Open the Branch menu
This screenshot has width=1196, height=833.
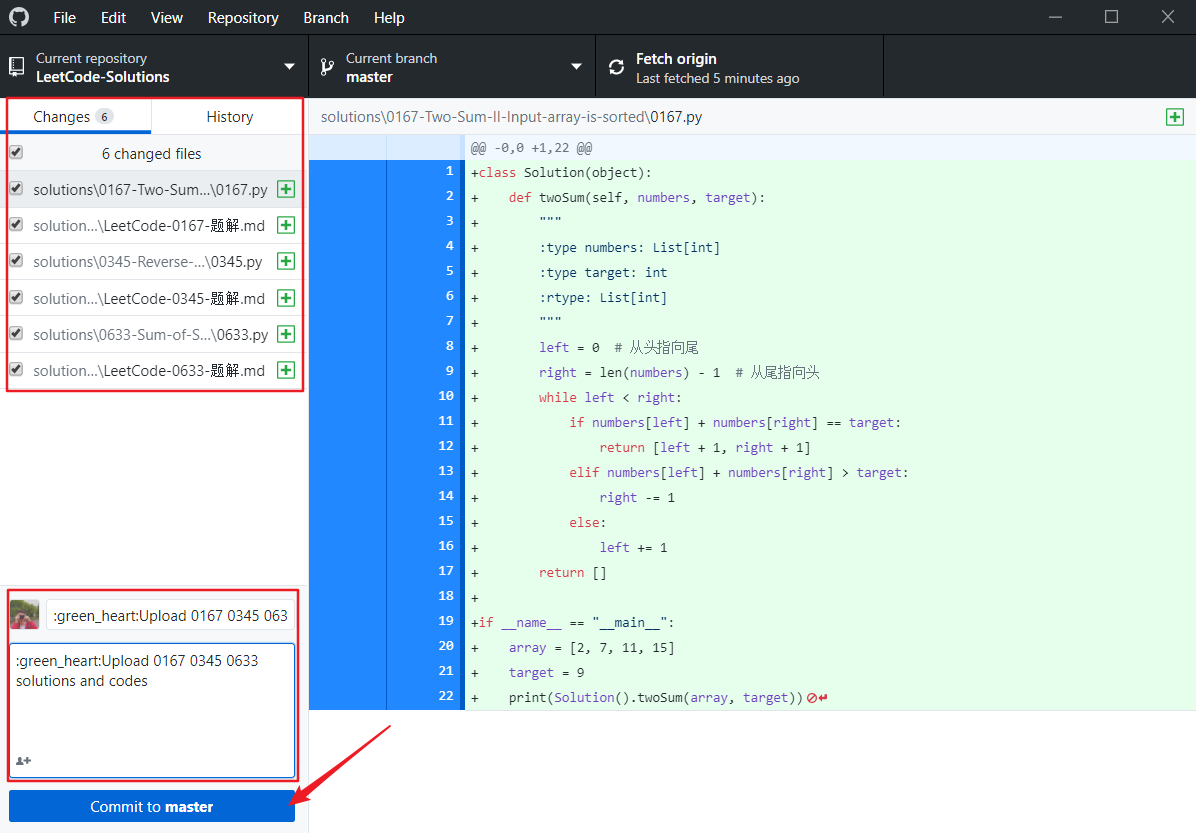[x=326, y=18]
